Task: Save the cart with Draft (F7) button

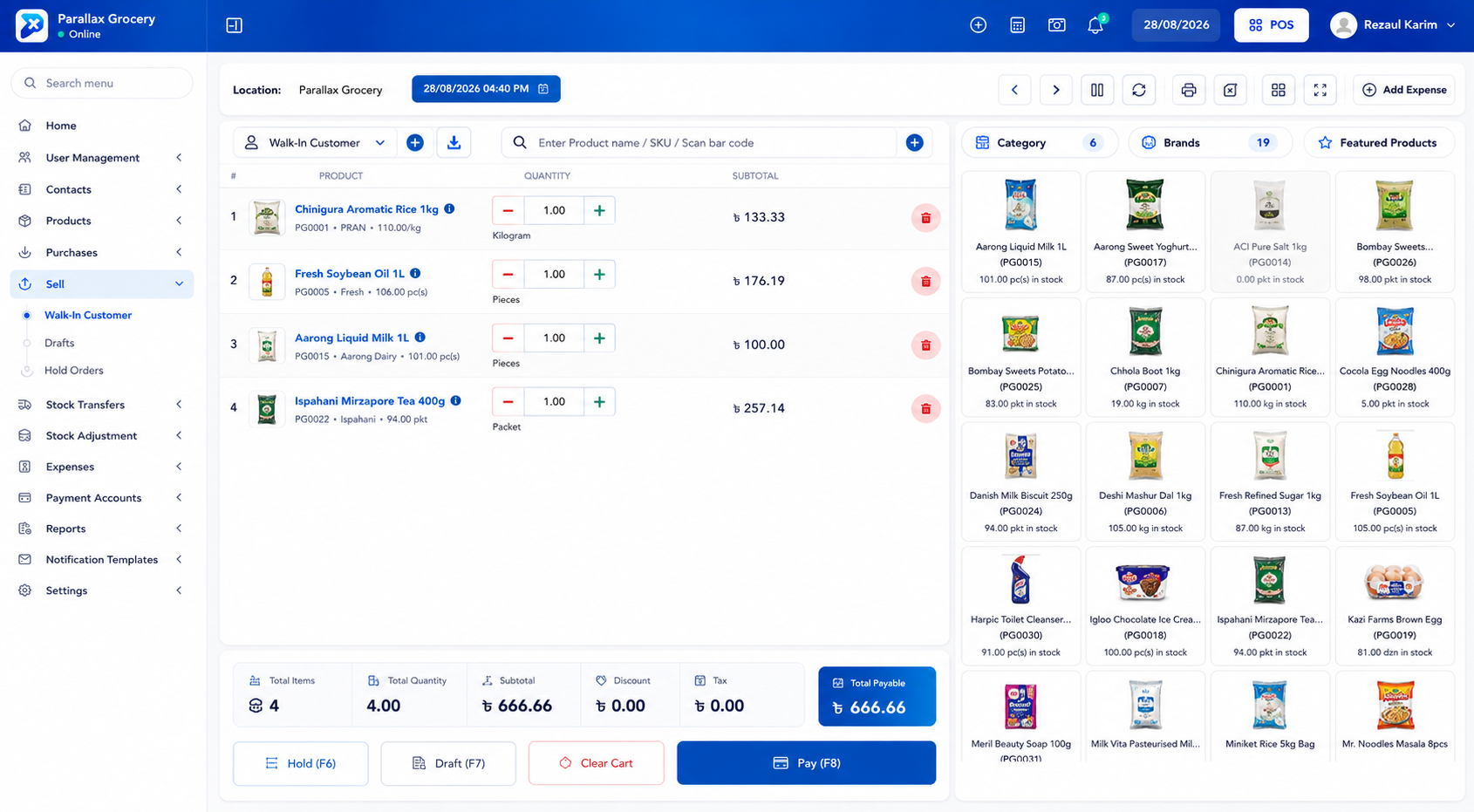Action: 448,763
